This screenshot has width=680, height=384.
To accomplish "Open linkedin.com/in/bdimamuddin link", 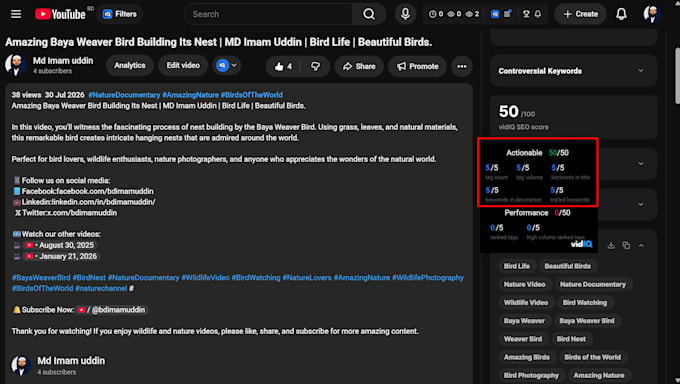I will 103,202.
